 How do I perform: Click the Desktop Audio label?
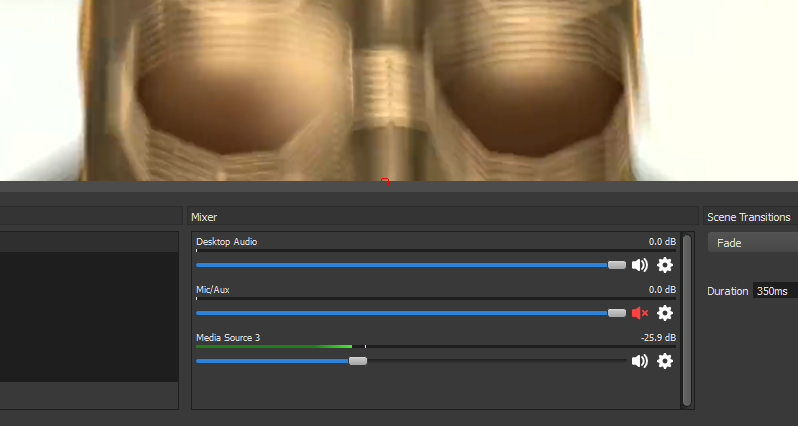[226, 242]
